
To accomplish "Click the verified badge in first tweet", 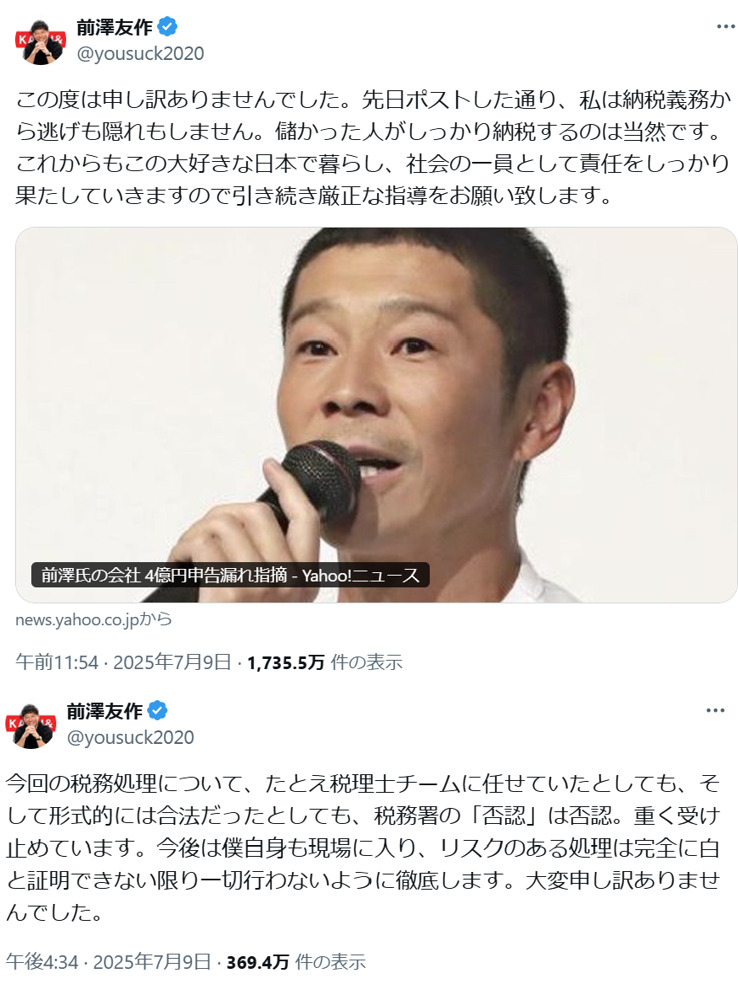I will click(x=167, y=27).
